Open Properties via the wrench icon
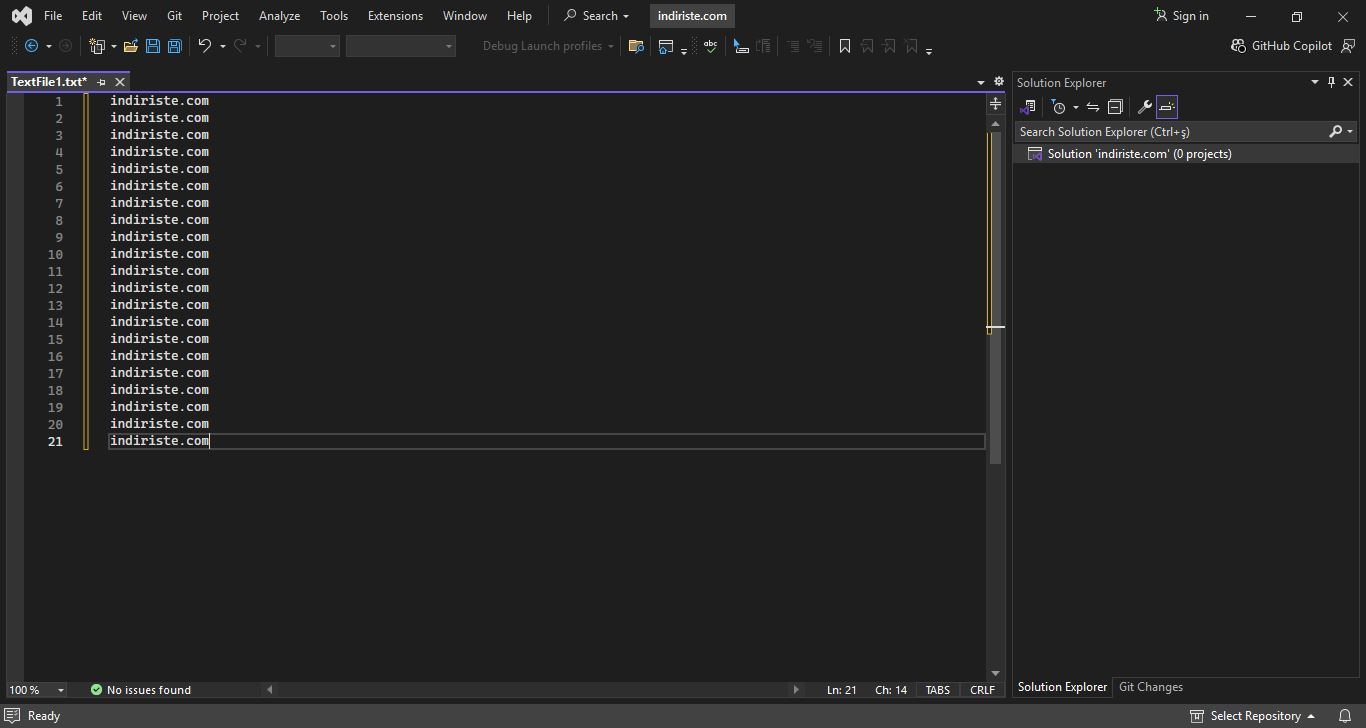This screenshot has width=1366, height=728. coord(1145,107)
